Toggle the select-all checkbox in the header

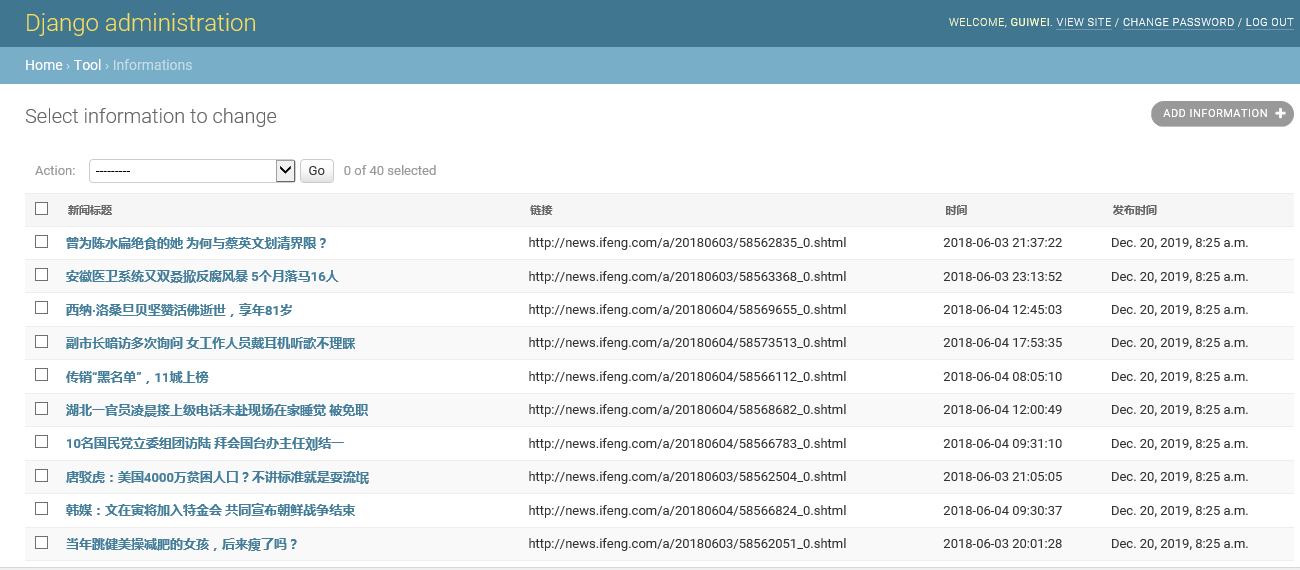(41, 209)
